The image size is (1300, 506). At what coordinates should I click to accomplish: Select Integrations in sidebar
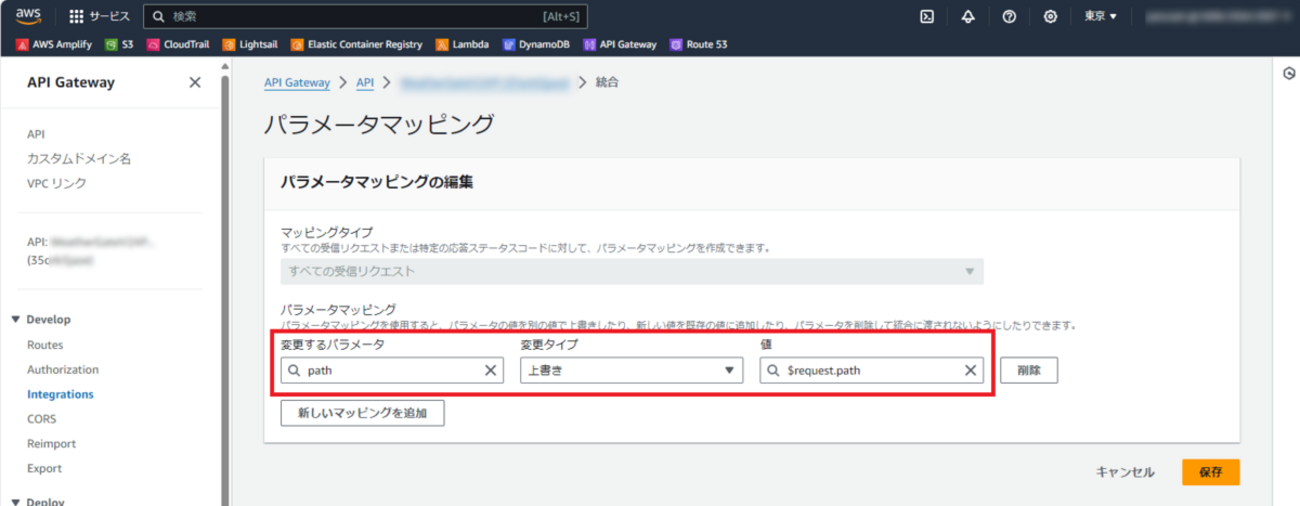tap(60, 395)
